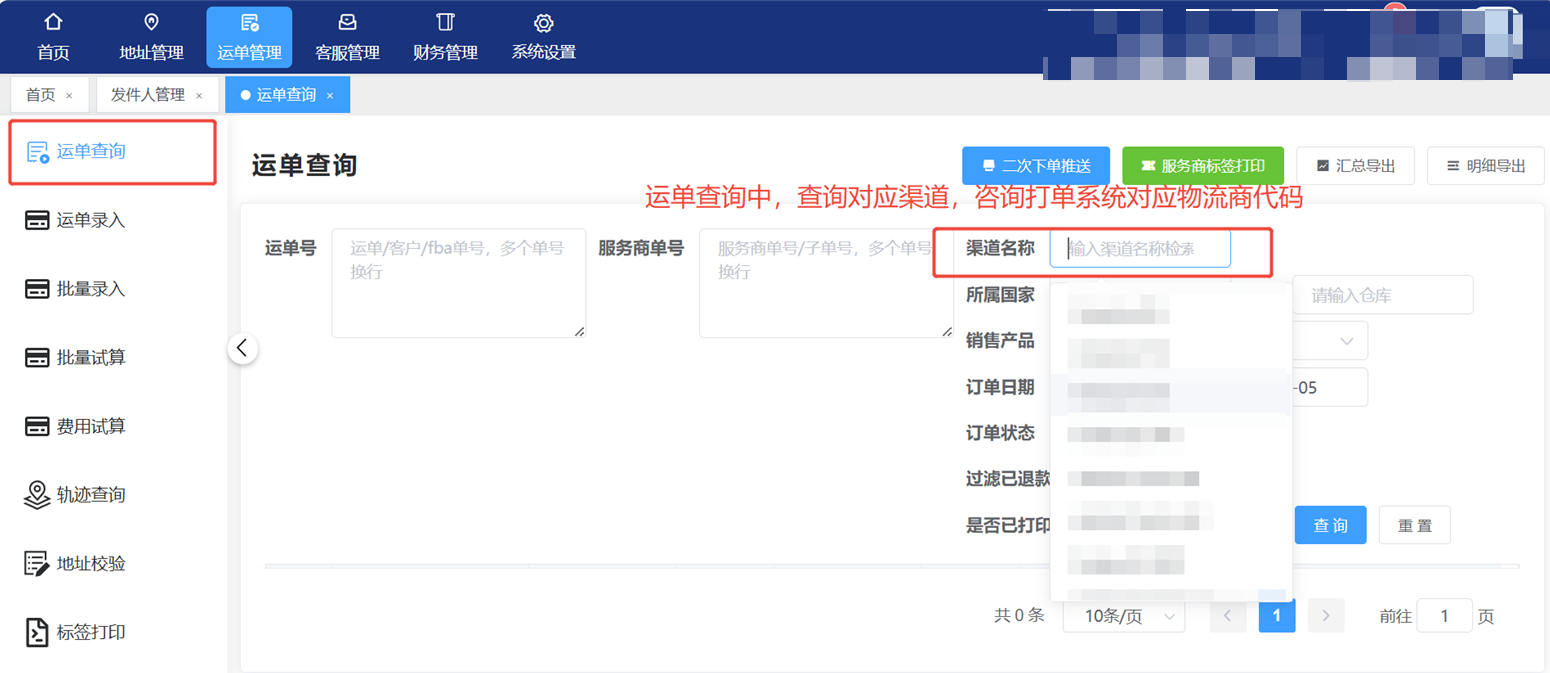Click the 明细导出 button

tap(1486, 166)
